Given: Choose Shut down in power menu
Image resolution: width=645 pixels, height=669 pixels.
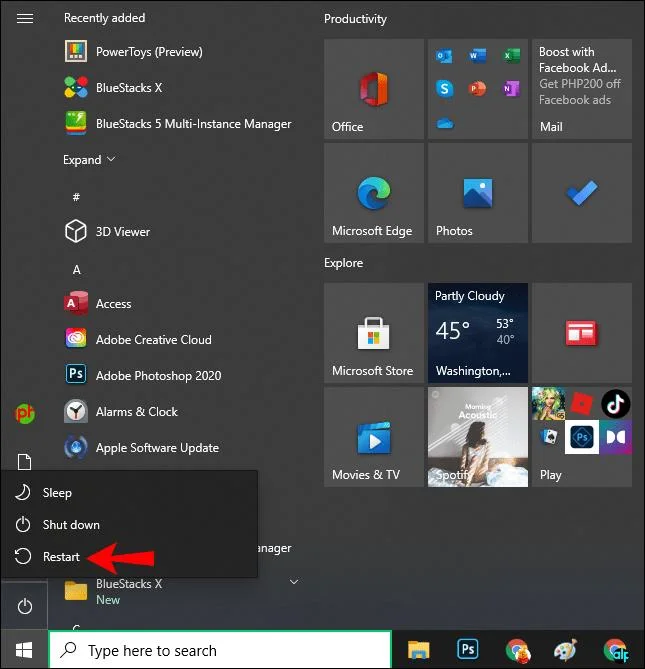Looking at the screenshot, I should [129, 525].
